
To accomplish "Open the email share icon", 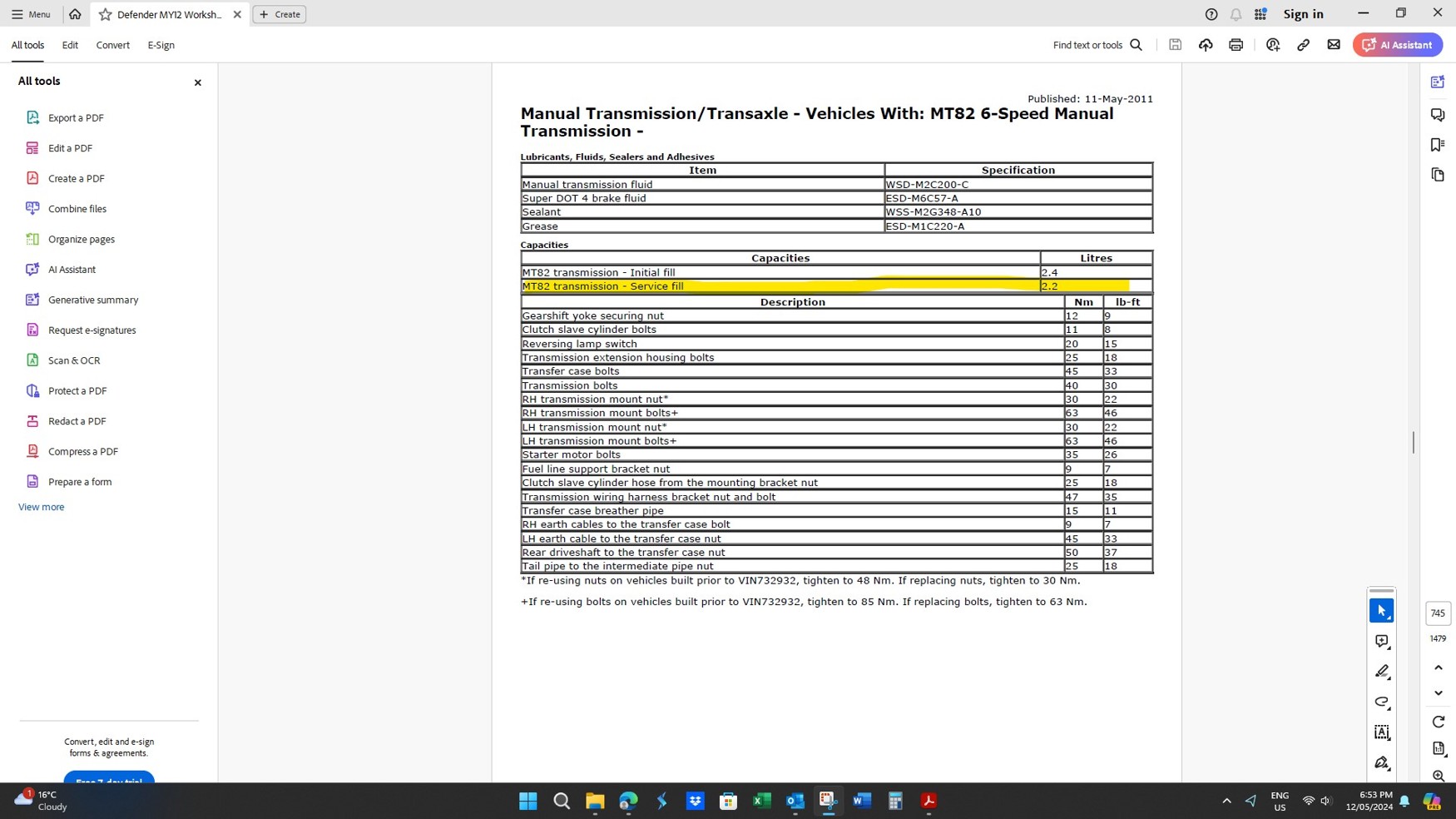I will [x=1334, y=45].
